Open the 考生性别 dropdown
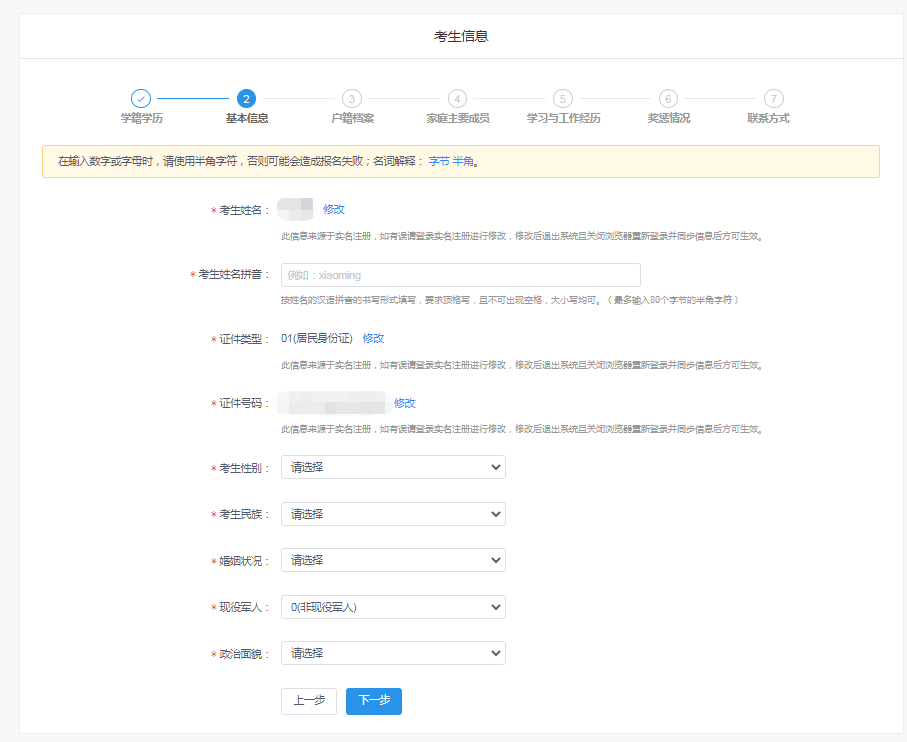907x742 pixels. coord(393,467)
